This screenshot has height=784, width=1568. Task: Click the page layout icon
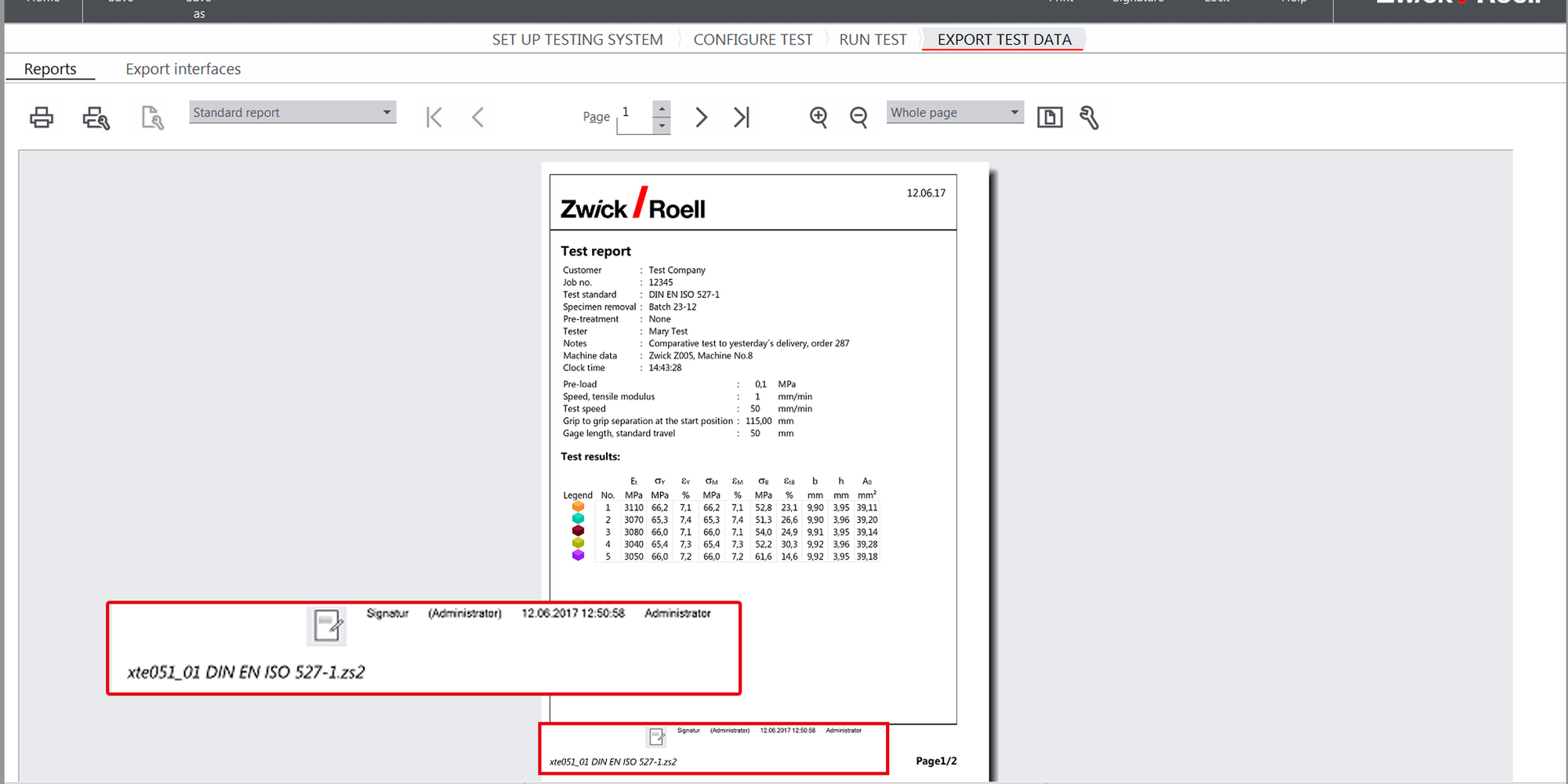(1049, 118)
